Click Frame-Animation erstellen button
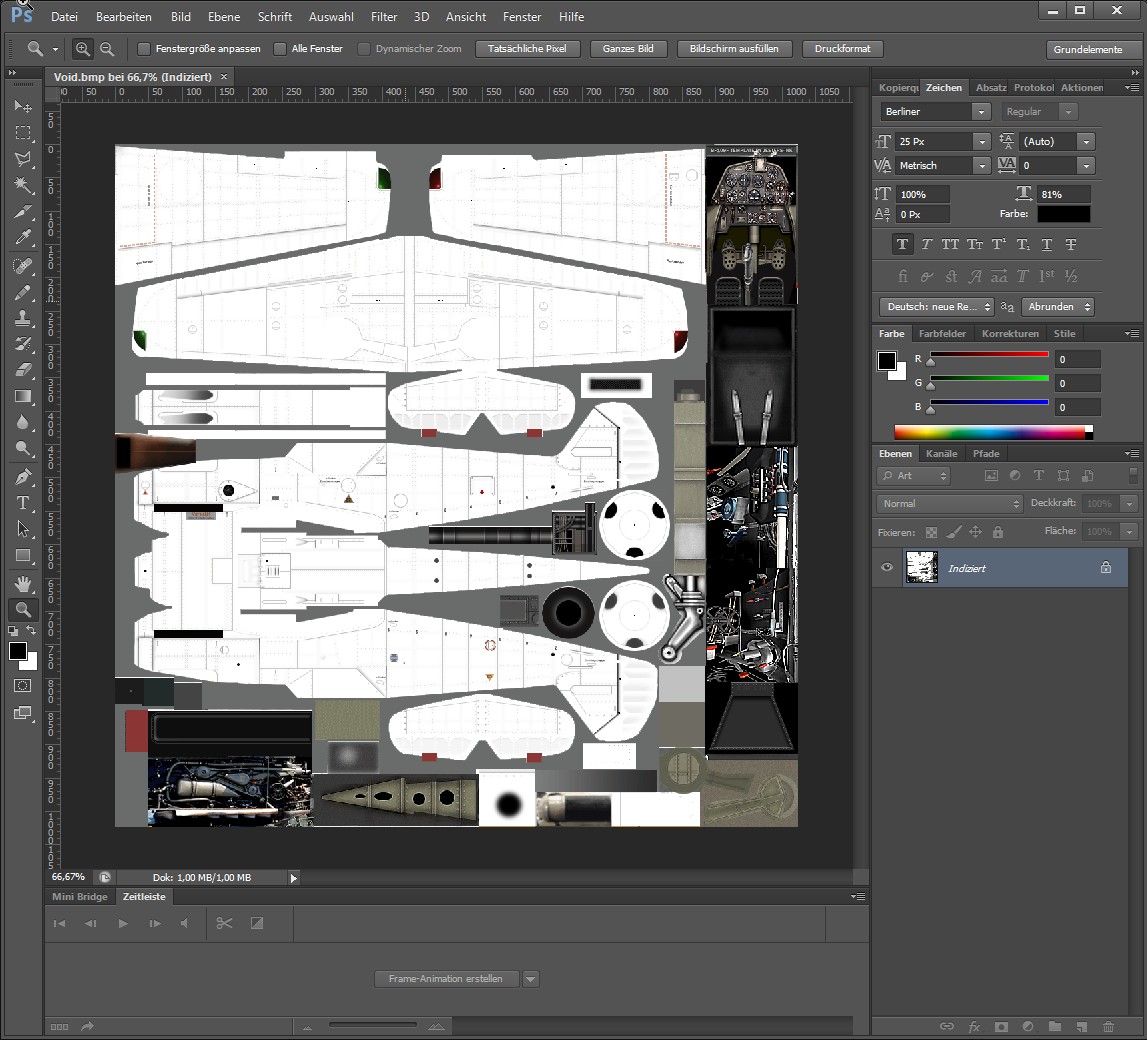Image resolution: width=1147 pixels, height=1040 pixels. 447,979
